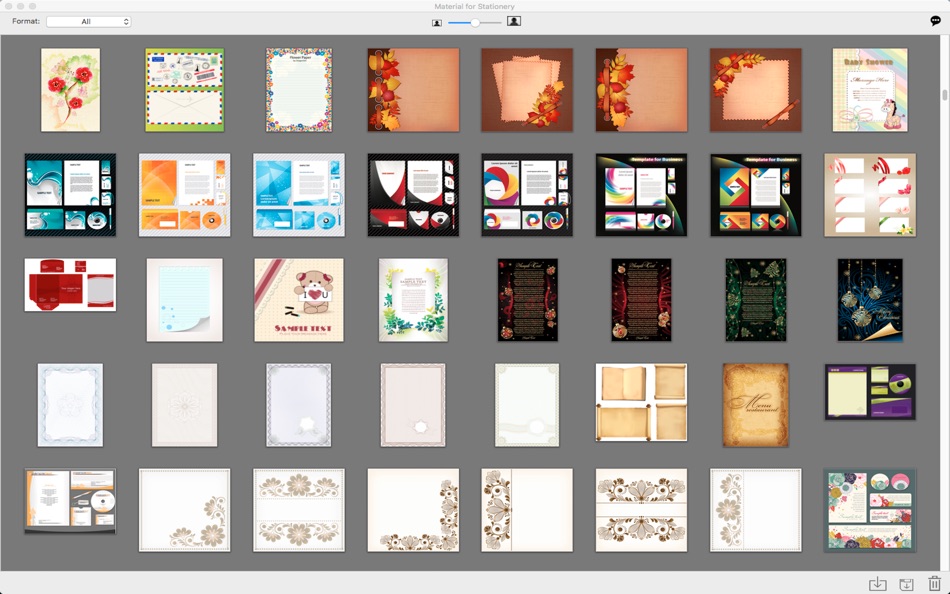Select the stacked autumn papers thumbnail
Screen dimensions: 950x594
click(x=527, y=90)
